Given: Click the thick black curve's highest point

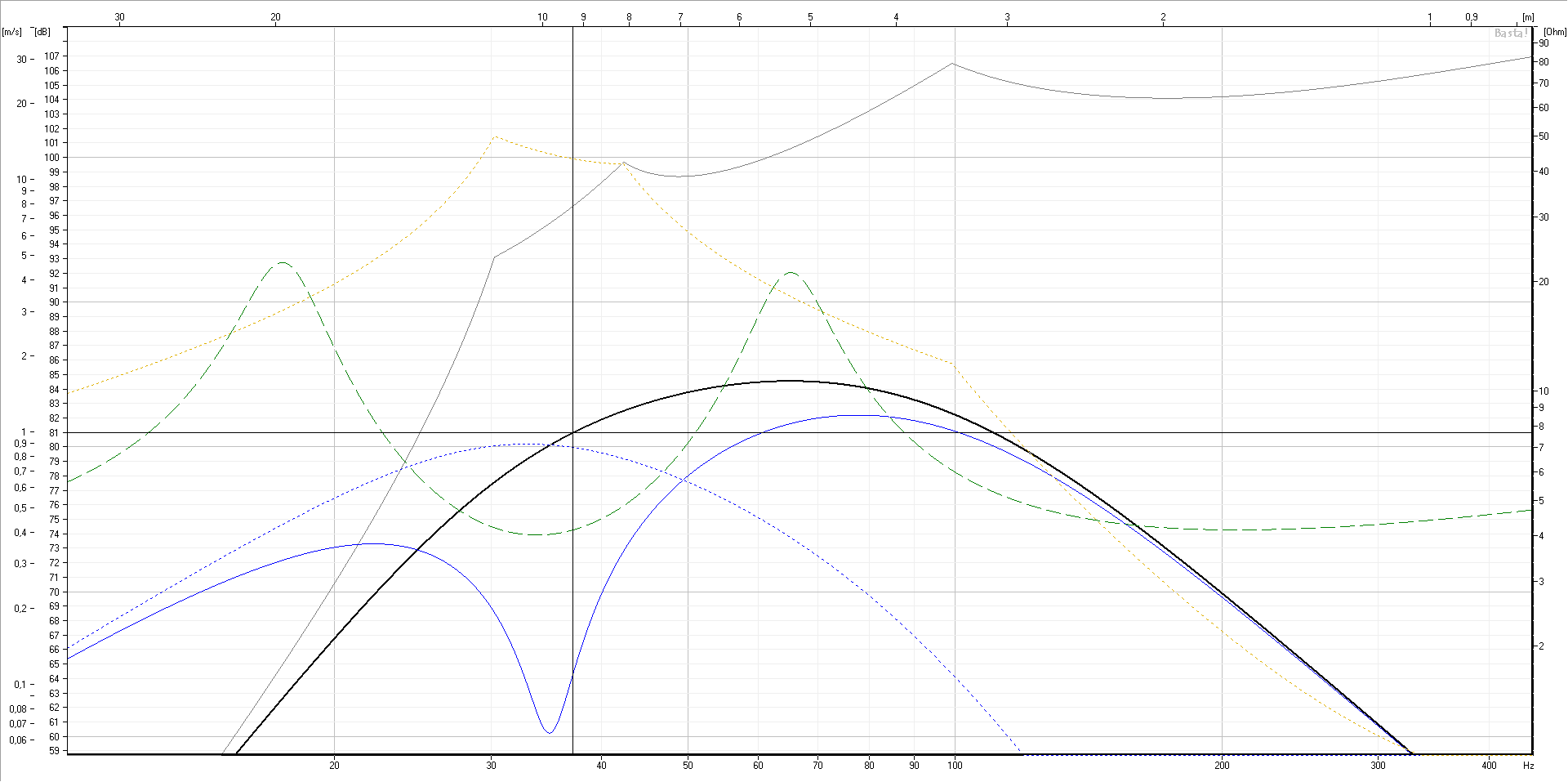Looking at the screenshot, I should (x=788, y=381).
